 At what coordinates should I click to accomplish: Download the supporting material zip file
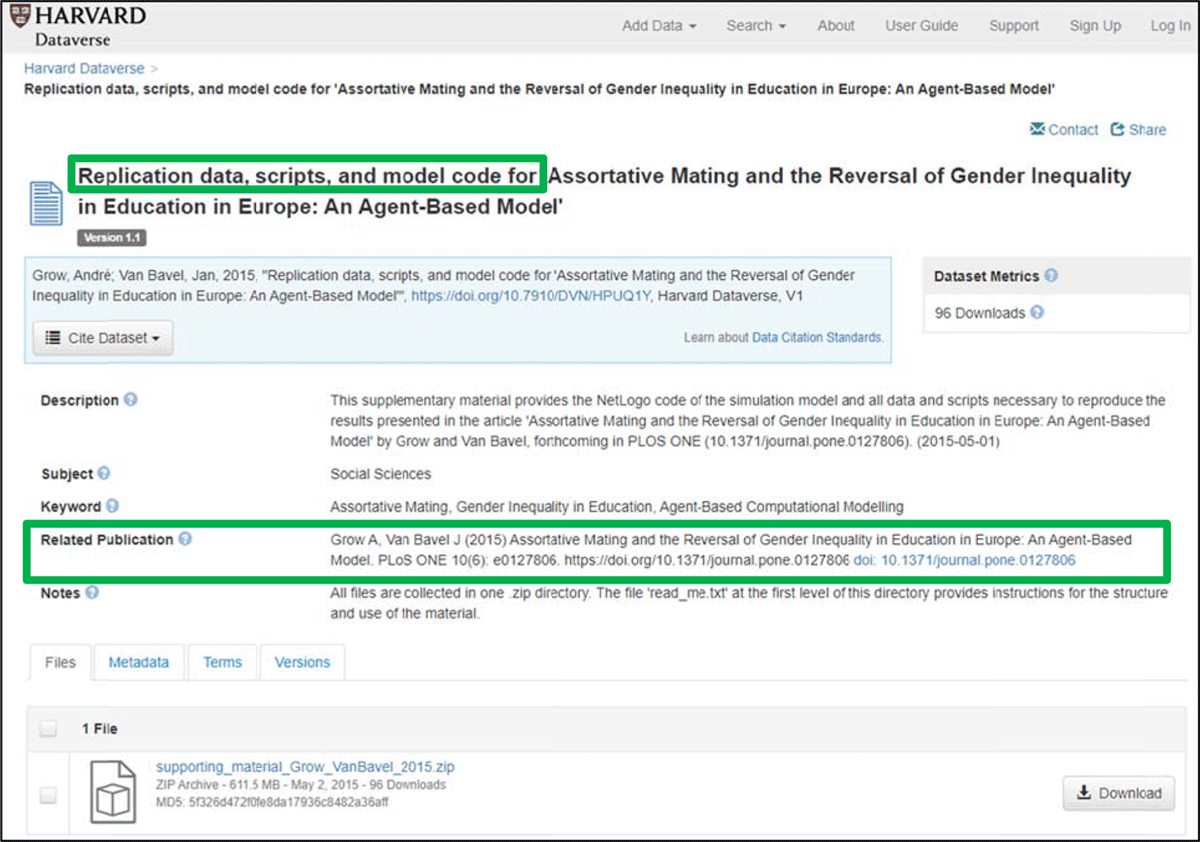tap(1118, 793)
